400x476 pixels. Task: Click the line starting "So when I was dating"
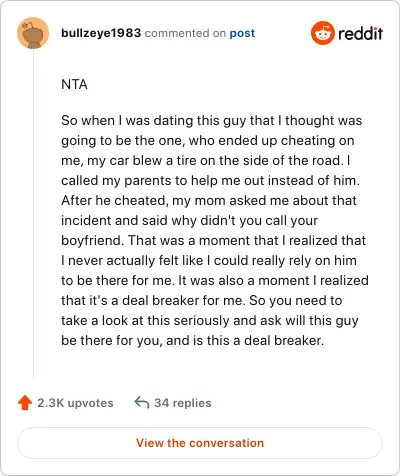point(212,121)
